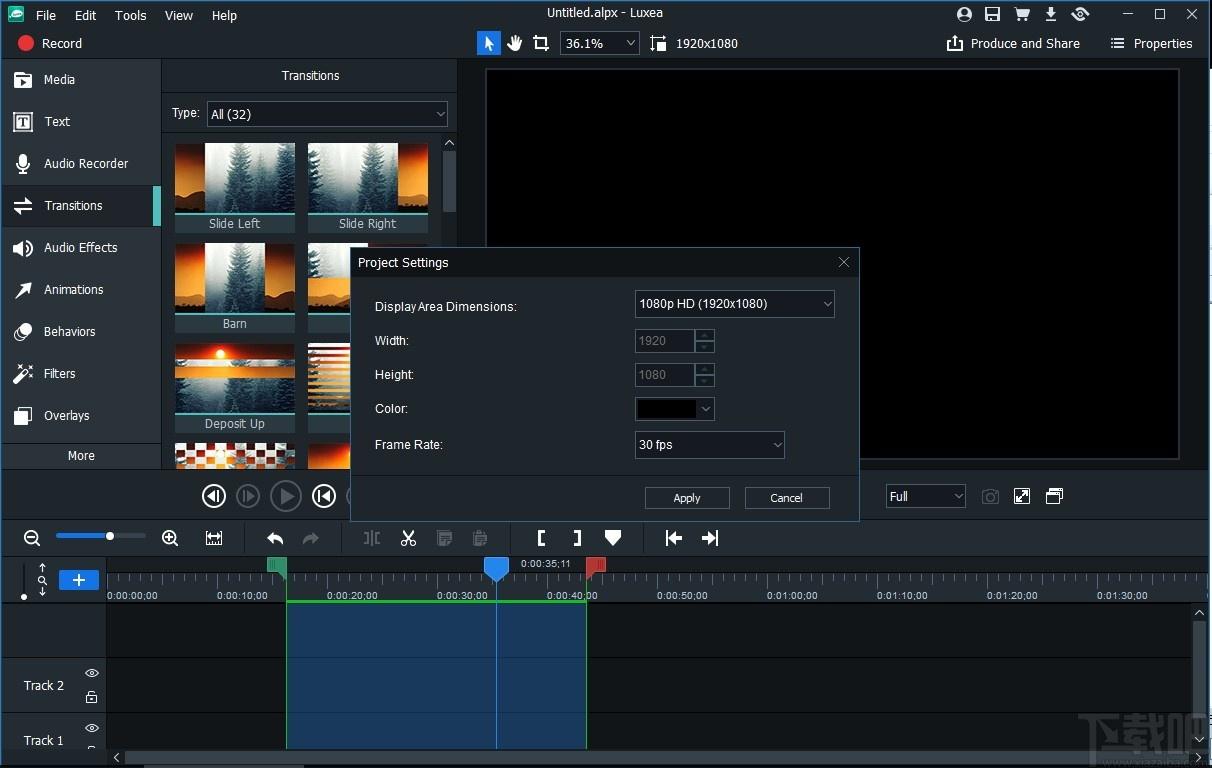Click Apply in Project Settings
This screenshot has width=1212, height=768.
[687, 498]
